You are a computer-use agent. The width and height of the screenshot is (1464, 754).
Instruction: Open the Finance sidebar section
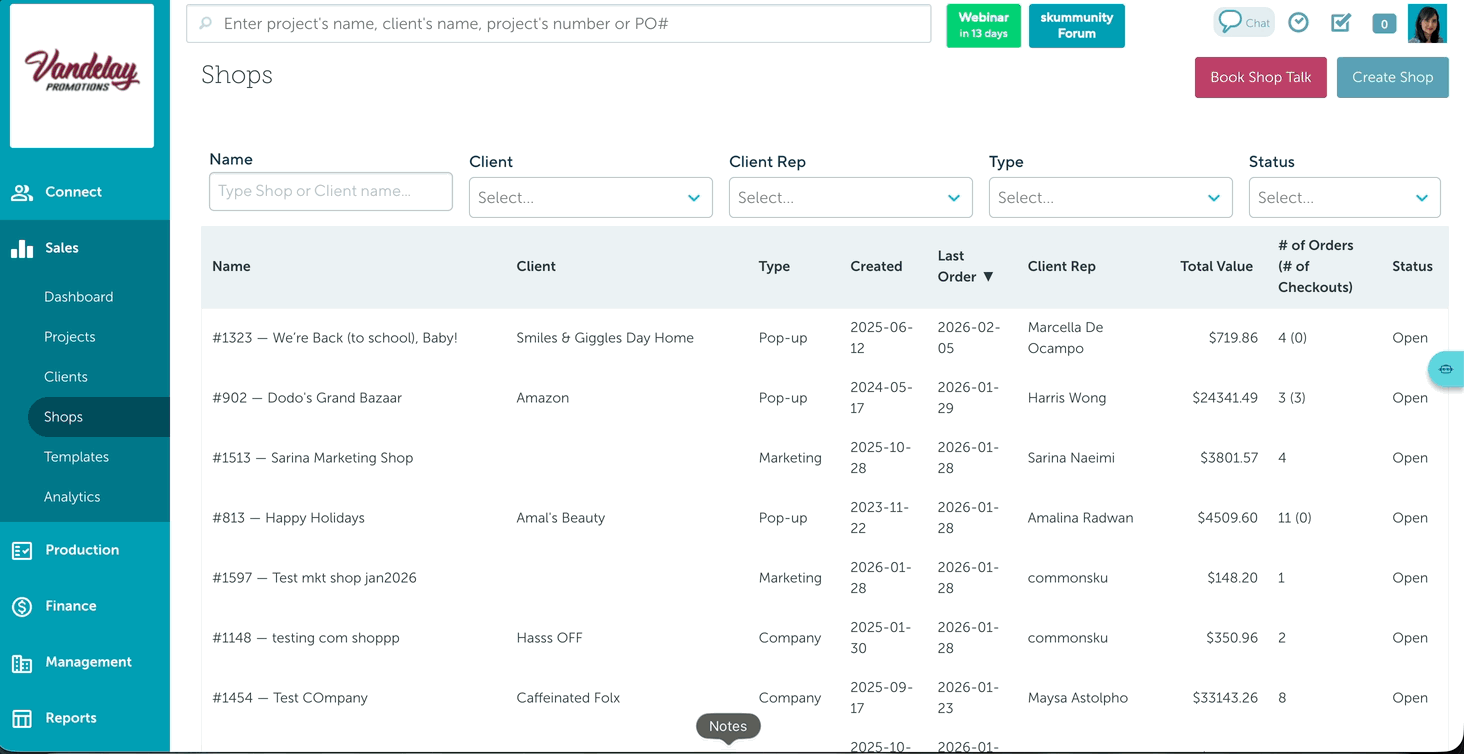pos(70,606)
